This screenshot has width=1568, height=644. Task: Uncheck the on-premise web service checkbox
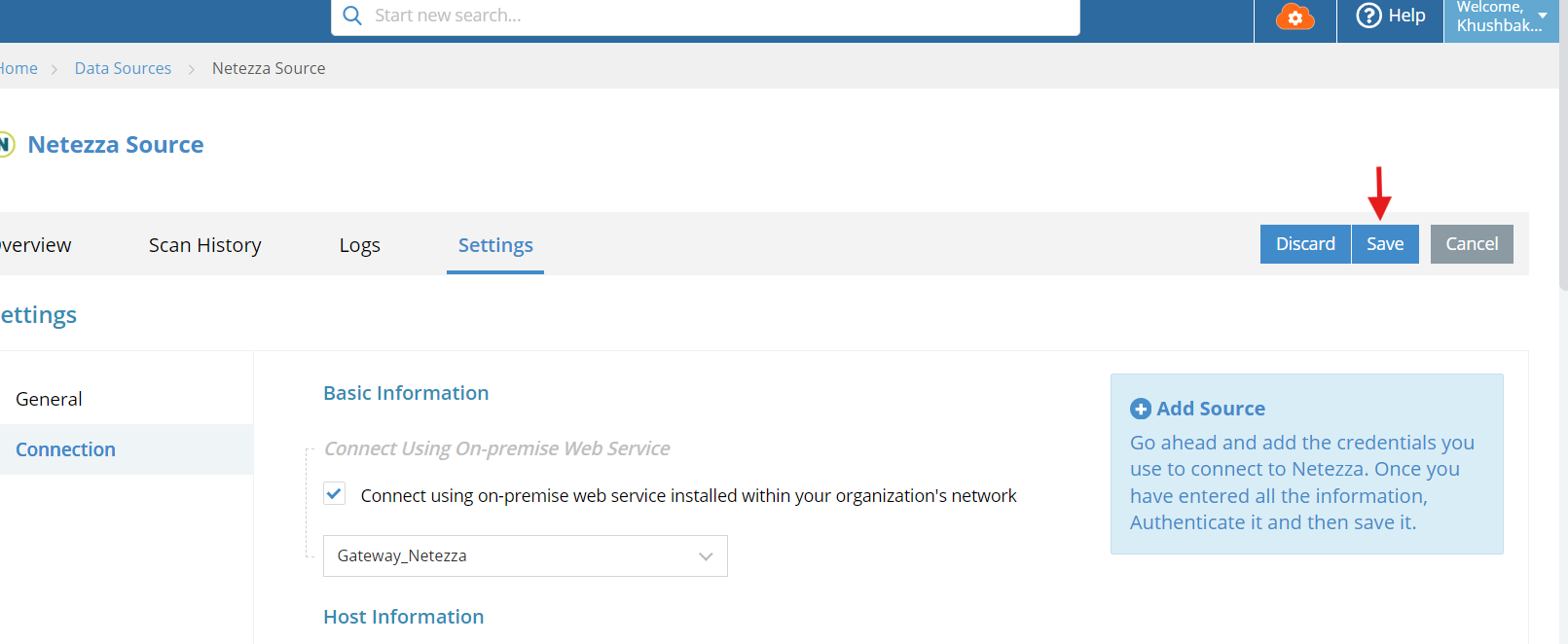pos(334,493)
